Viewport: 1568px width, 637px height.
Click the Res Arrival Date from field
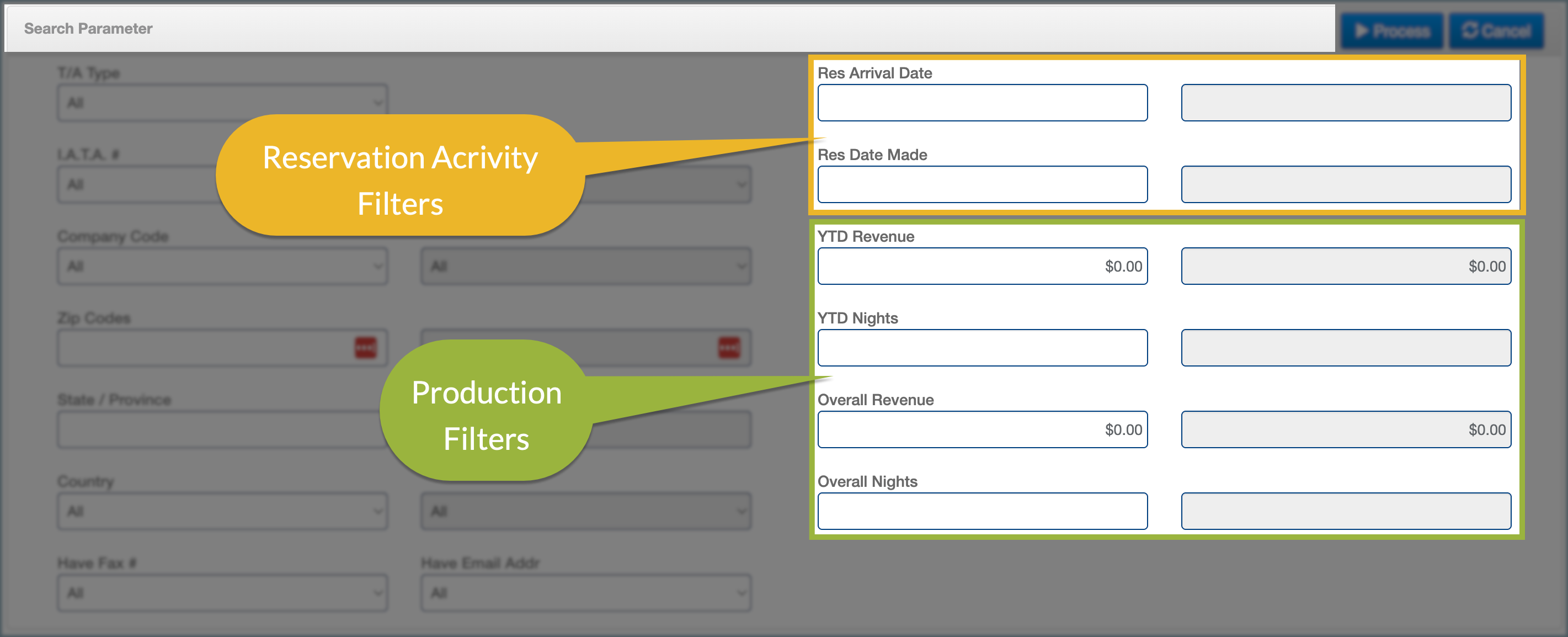tap(982, 102)
